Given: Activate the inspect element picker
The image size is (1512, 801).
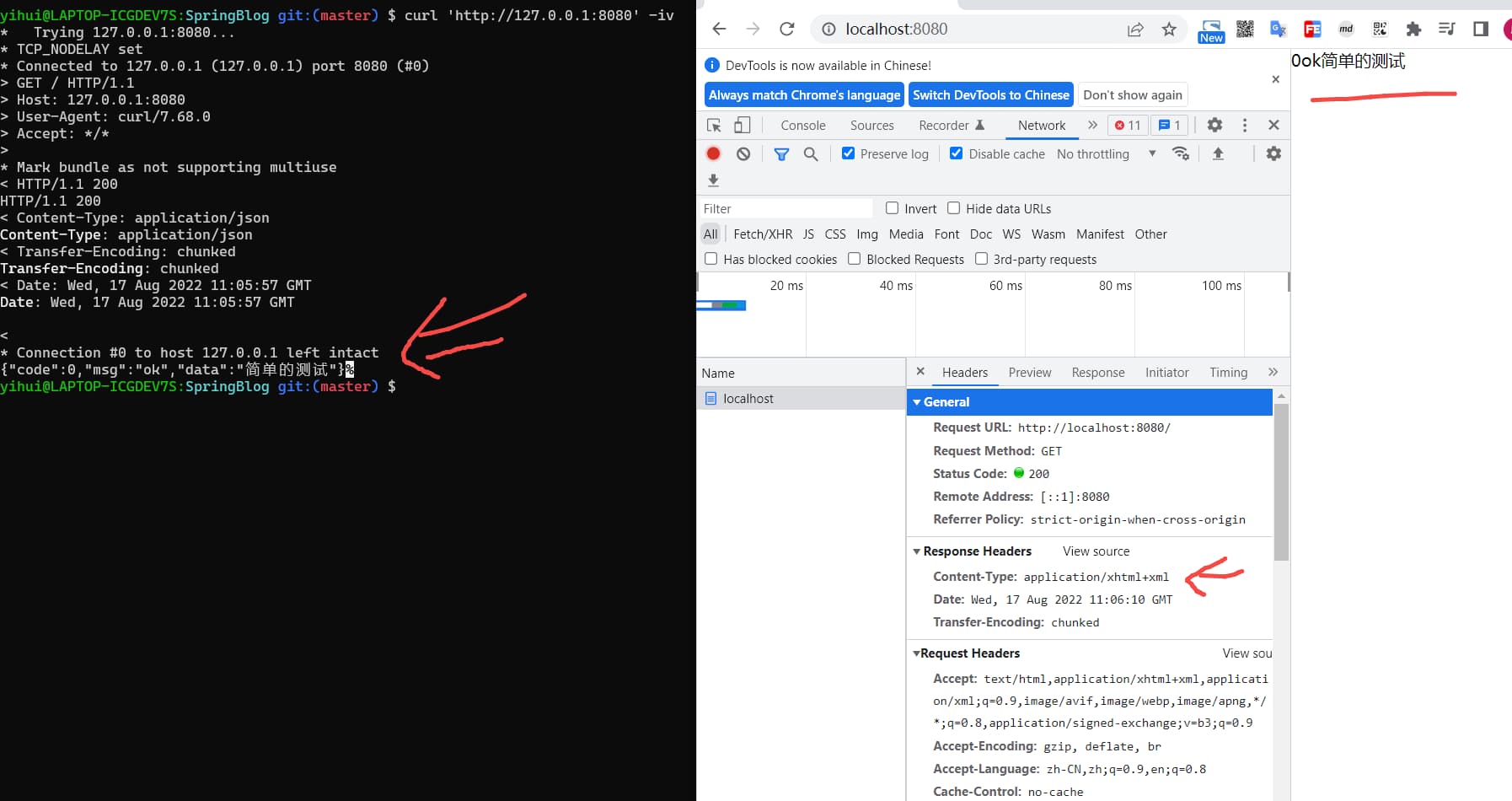Looking at the screenshot, I should [x=714, y=125].
